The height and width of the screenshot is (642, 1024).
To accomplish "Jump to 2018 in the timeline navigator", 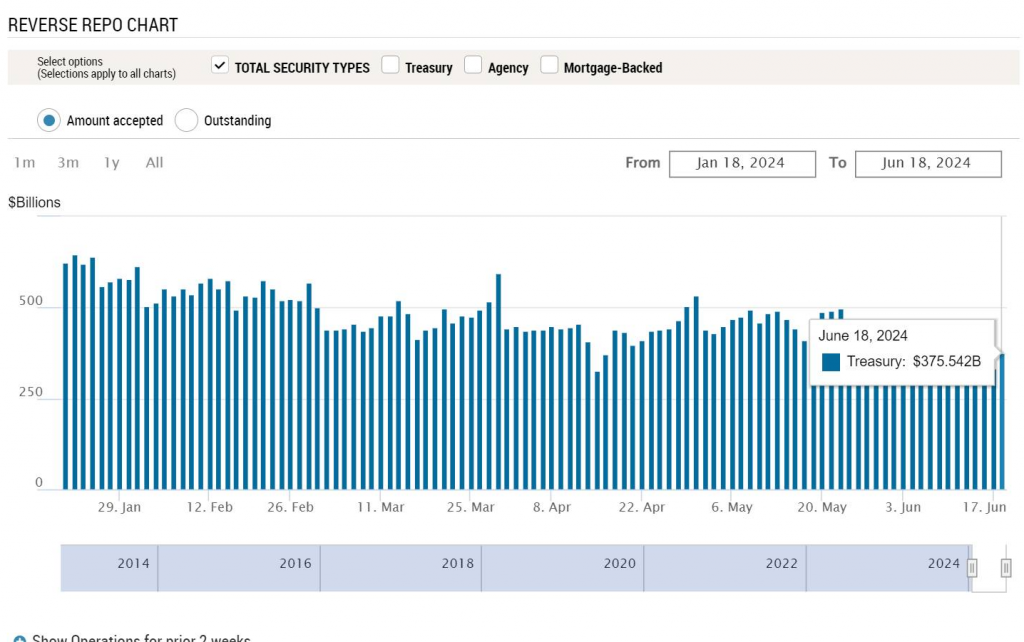I will pyautogui.click(x=457, y=564).
